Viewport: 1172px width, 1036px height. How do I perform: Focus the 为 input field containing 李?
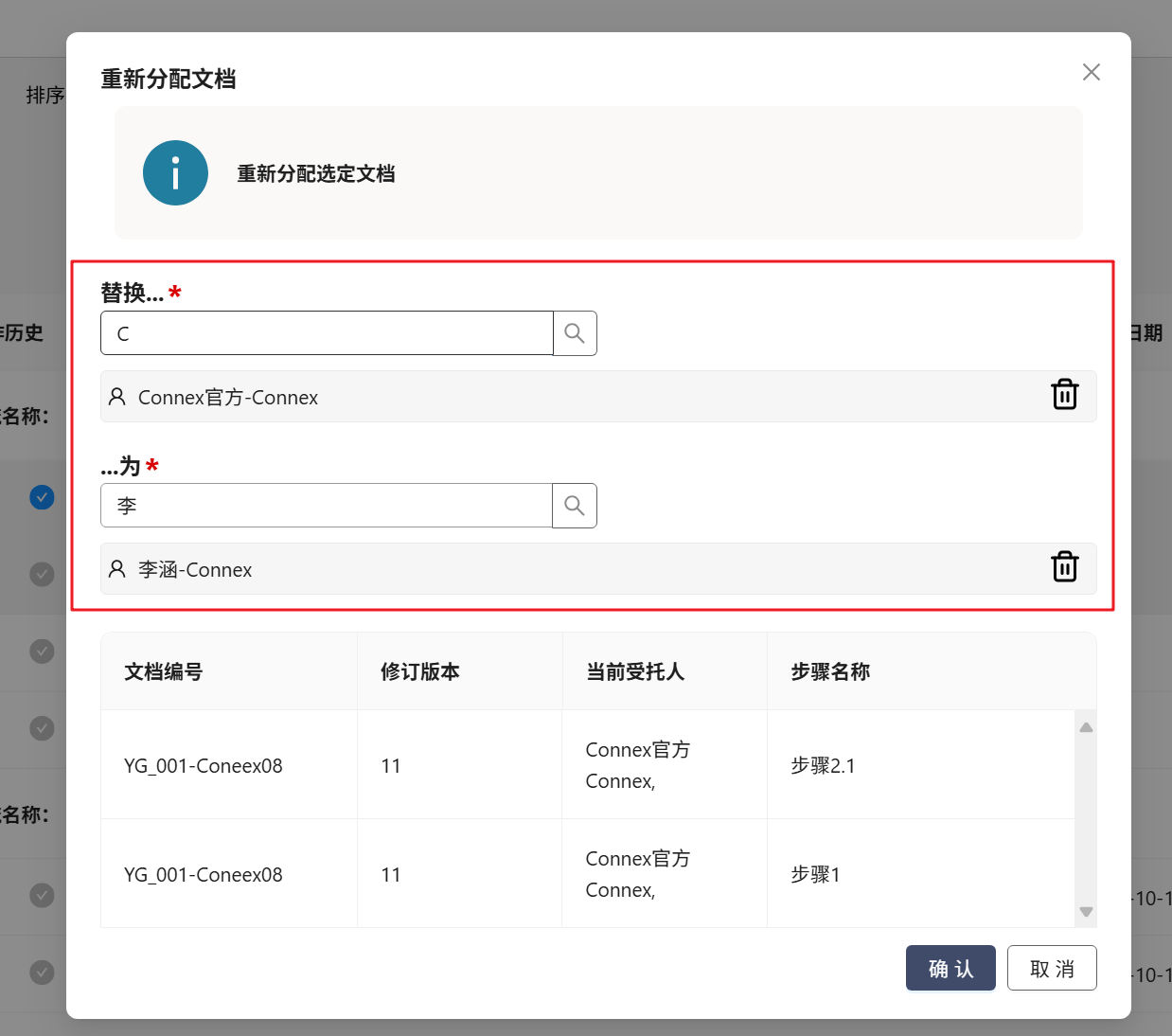click(x=327, y=506)
